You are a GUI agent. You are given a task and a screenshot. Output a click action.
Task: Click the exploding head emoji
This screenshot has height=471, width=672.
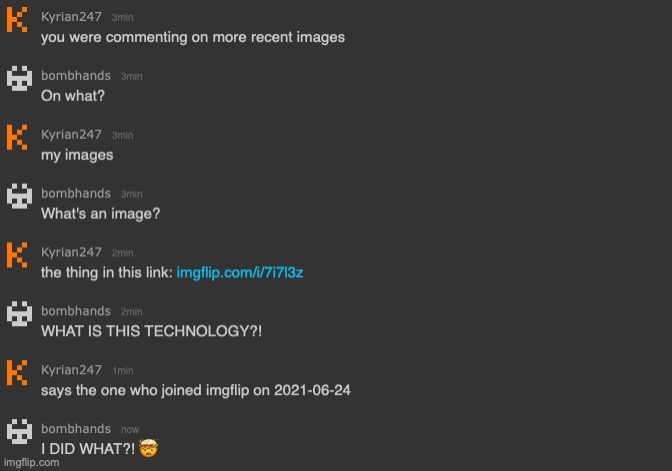click(x=148, y=448)
